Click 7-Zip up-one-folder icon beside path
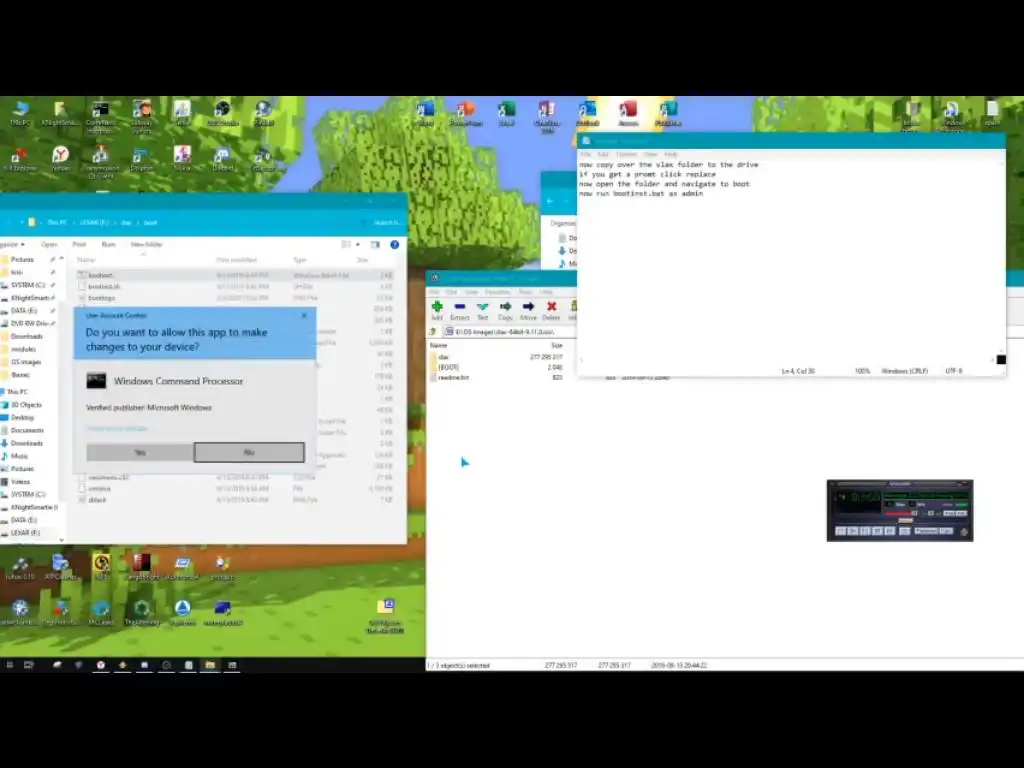Image resolution: width=1024 pixels, height=768 pixels. (x=433, y=332)
